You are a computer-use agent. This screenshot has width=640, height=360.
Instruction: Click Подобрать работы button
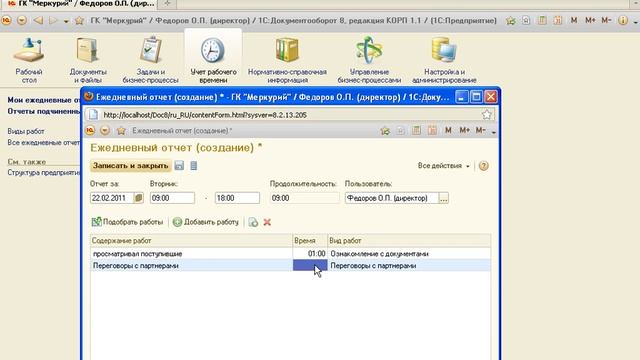click(127, 222)
